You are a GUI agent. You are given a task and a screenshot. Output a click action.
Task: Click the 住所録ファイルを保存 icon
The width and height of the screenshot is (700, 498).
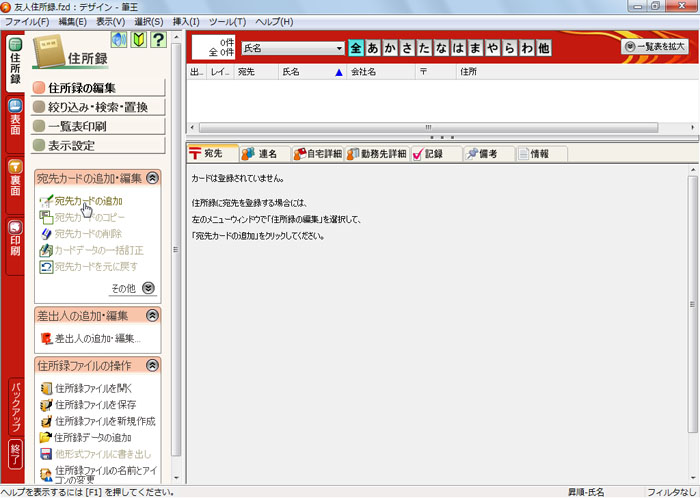46,404
